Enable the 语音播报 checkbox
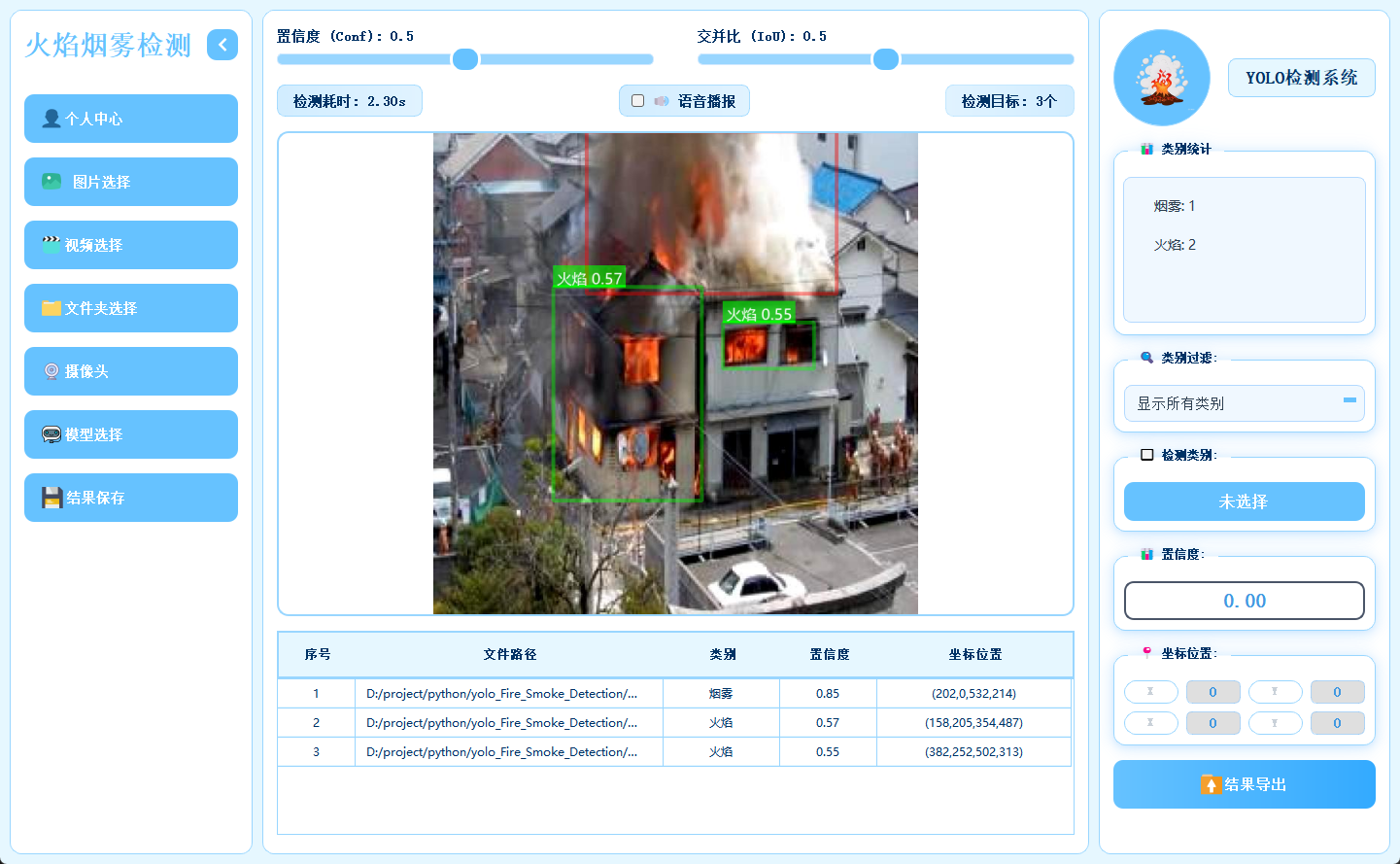 coord(638,101)
